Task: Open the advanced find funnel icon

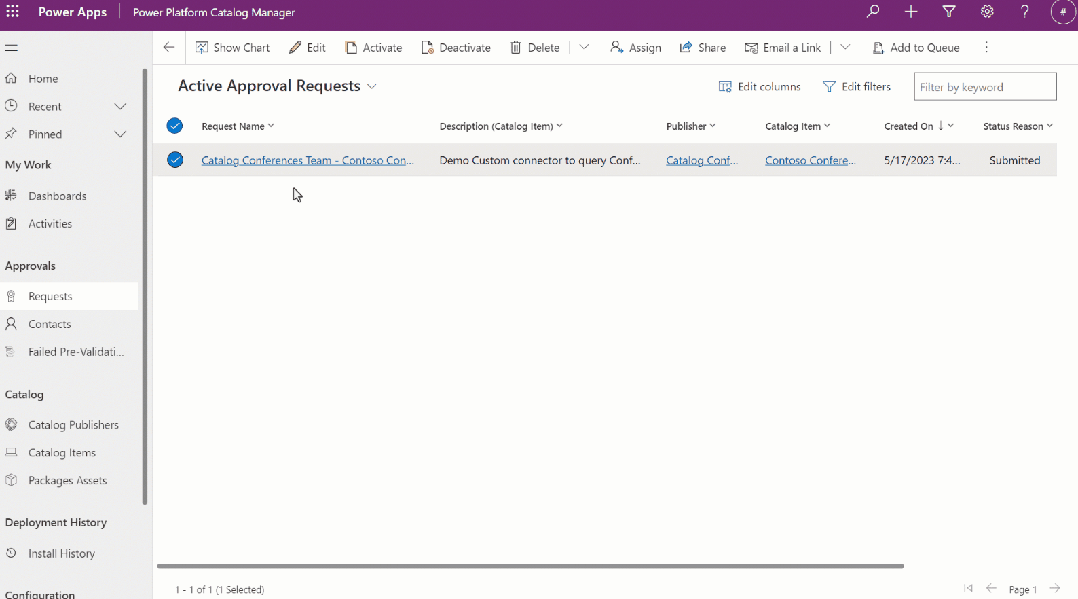Action: [949, 12]
